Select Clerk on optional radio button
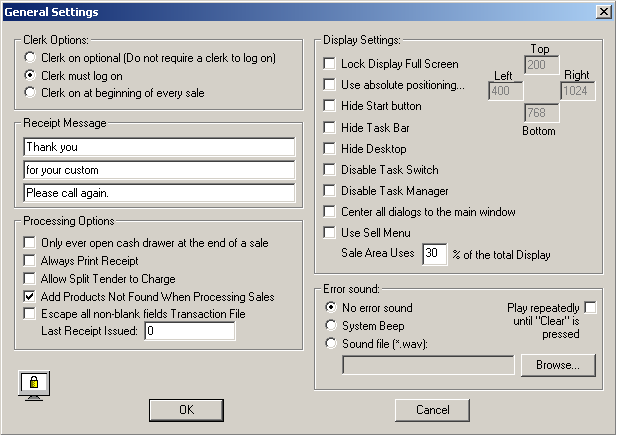Image resolution: width=617 pixels, height=436 pixels. click(32, 58)
